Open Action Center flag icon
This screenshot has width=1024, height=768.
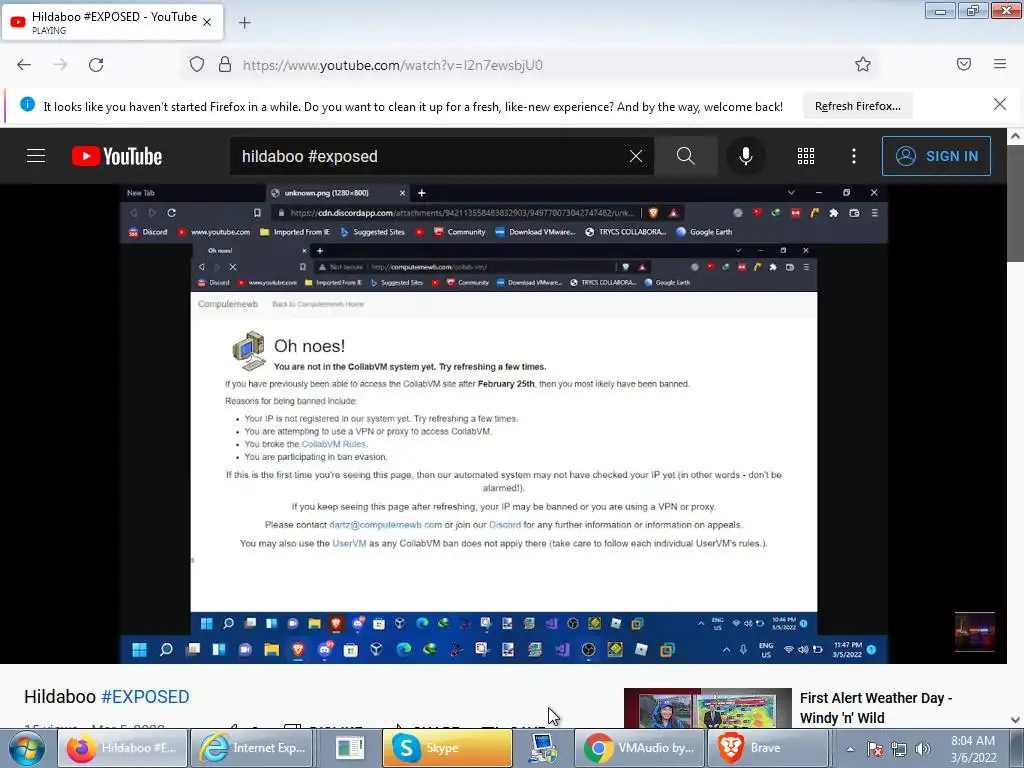click(x=875, y=749)
